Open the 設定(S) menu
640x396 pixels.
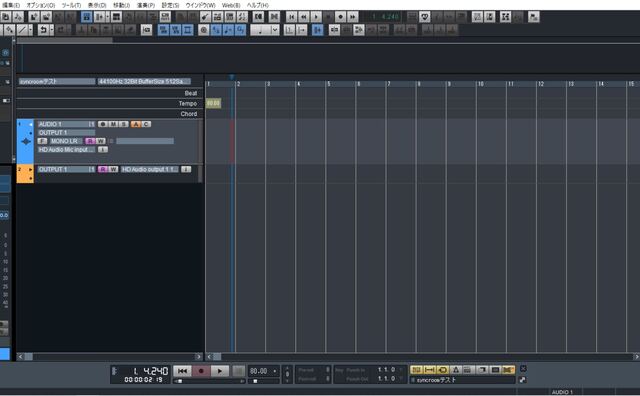(170, 5)
